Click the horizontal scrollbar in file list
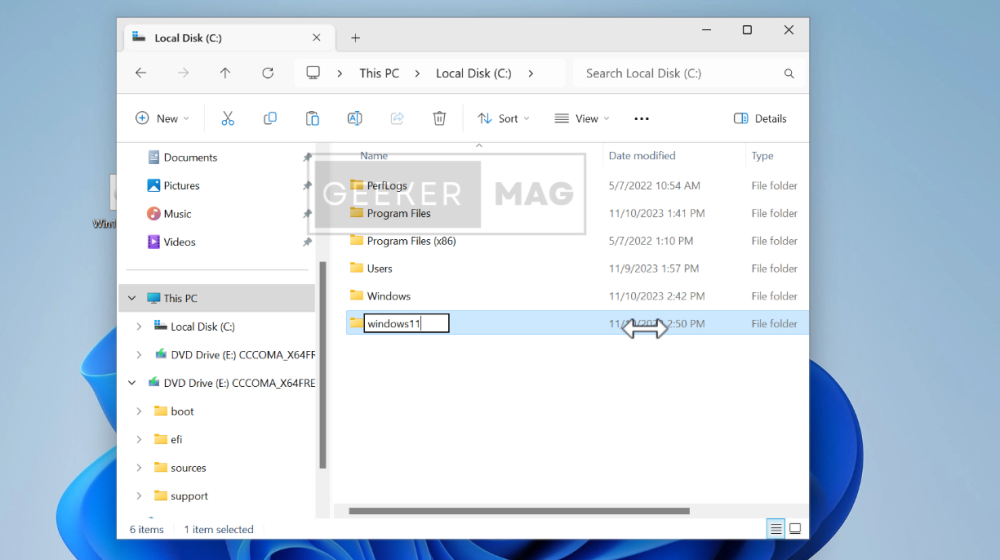The height and width of the screenshot is (560, 1000). click(x=519, y=511)
